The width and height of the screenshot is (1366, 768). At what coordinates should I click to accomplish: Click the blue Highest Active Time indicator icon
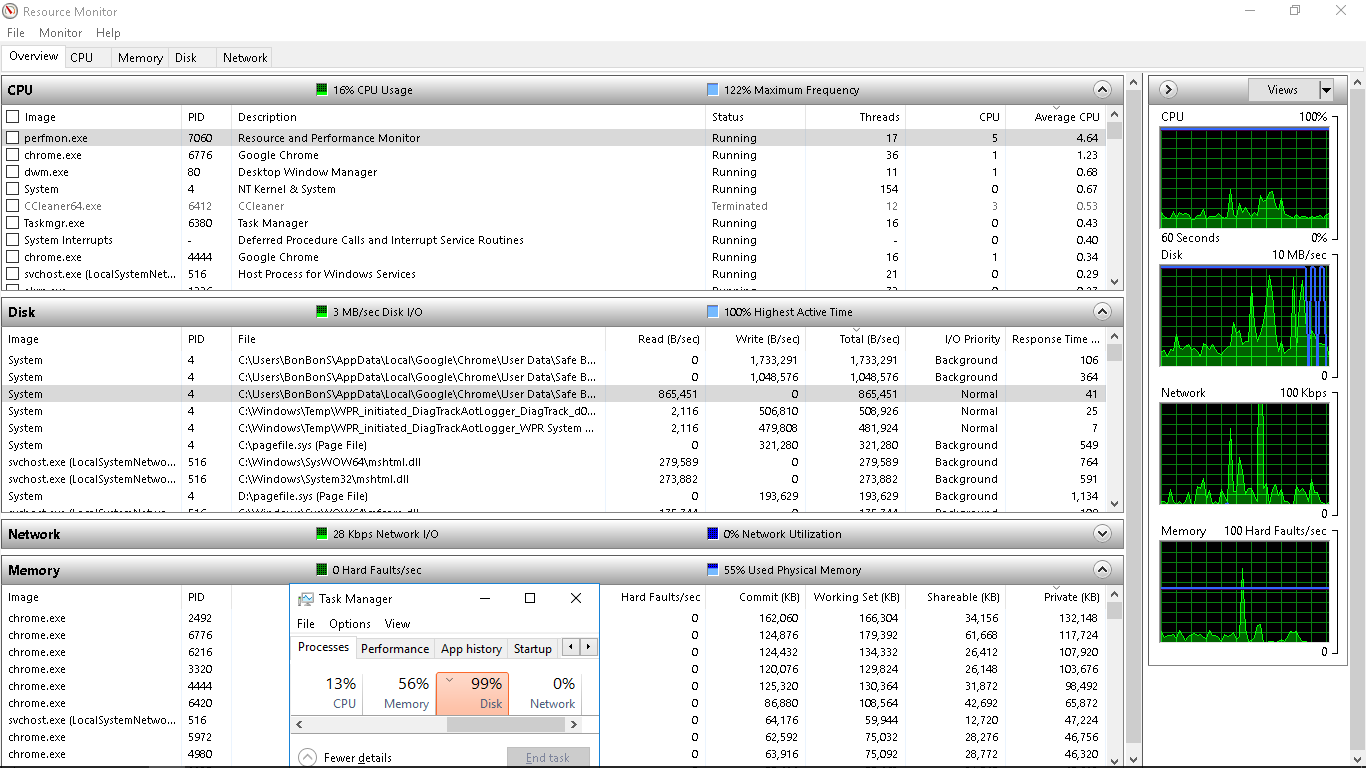pyautogui.click(x=713, y=312)
